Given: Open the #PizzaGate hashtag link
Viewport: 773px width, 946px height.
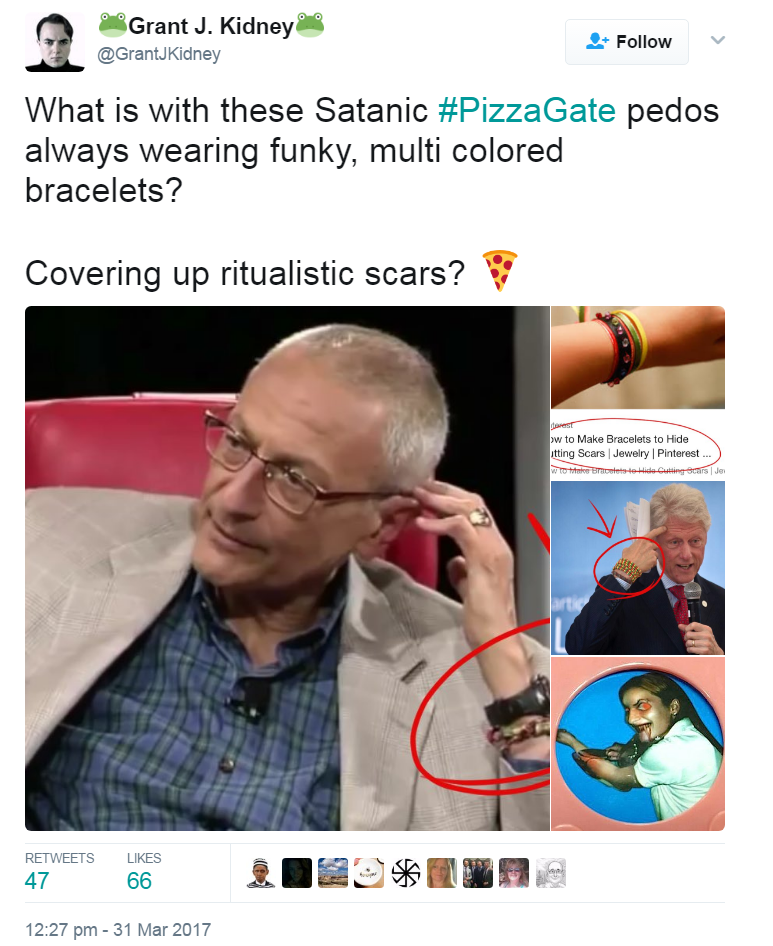Looking at the screenshot, I should (527, 110).
